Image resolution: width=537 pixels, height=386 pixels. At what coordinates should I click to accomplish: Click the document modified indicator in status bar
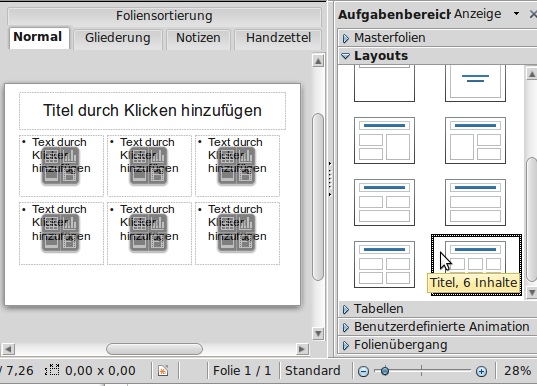pos(163,371)
